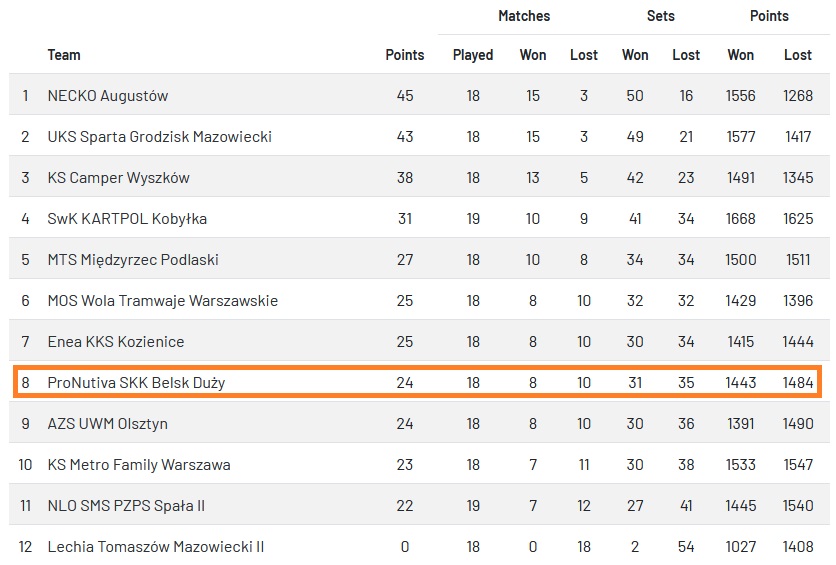Select KS Camper Wyszków team row
The width and height of the screenshot is (836, 565).
[118, 178]
